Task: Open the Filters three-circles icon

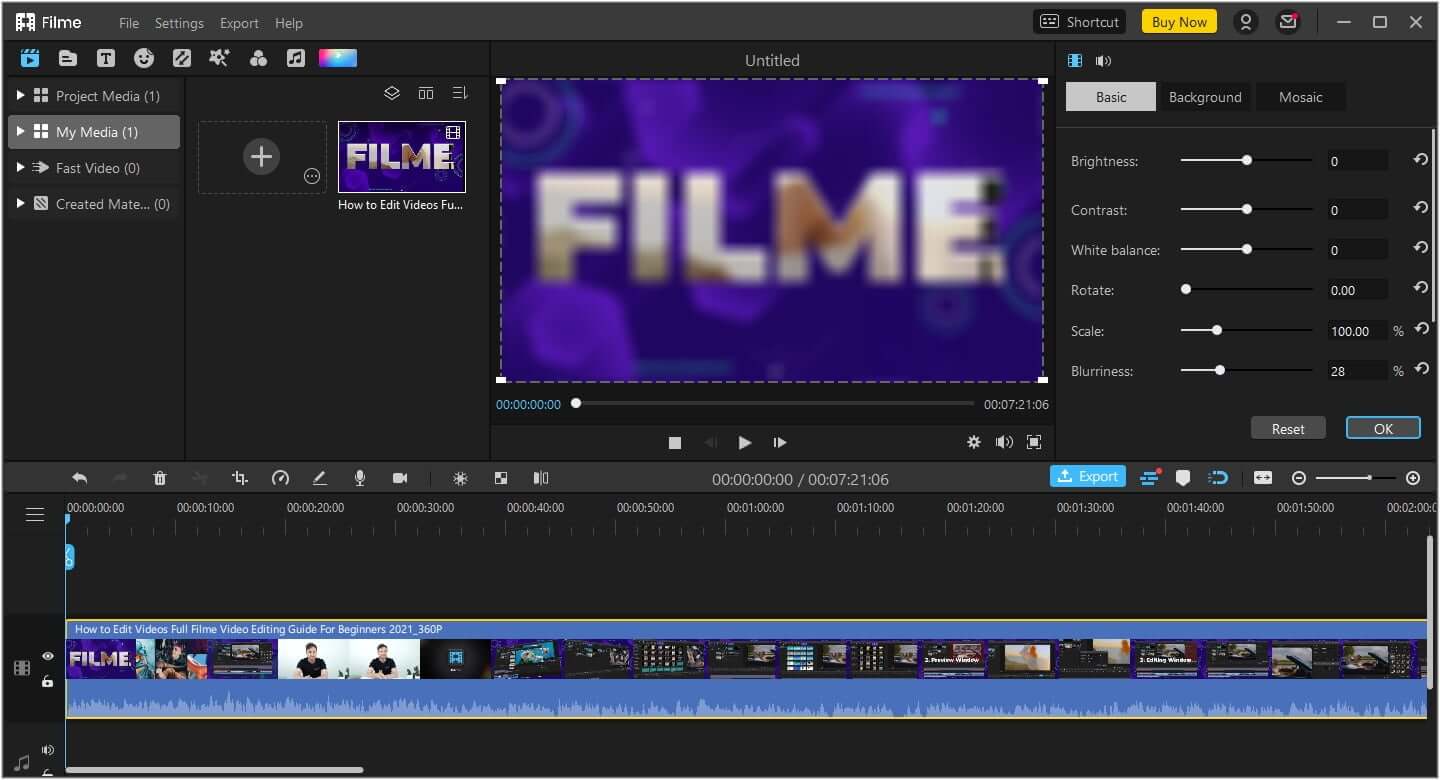Action: click(258, 58)
